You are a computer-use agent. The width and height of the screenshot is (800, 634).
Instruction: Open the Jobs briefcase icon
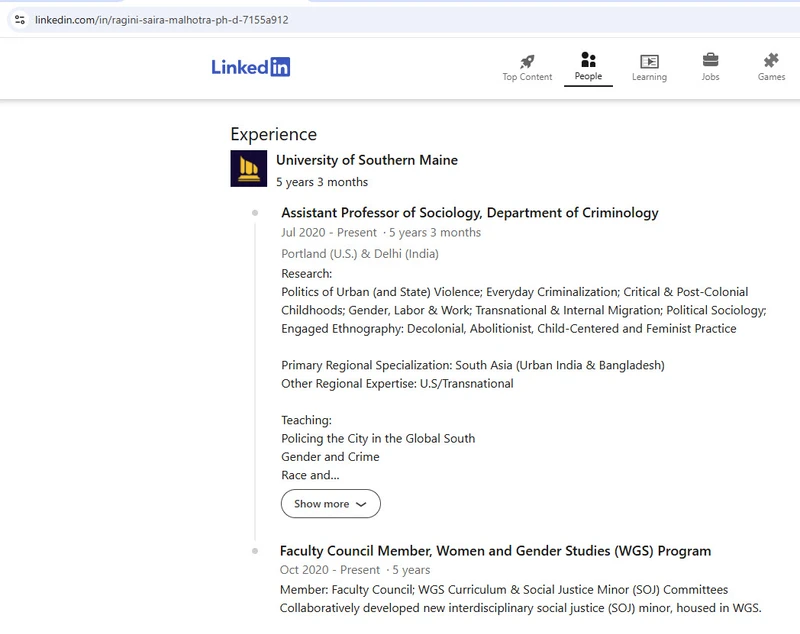click(x=710, y=60)
